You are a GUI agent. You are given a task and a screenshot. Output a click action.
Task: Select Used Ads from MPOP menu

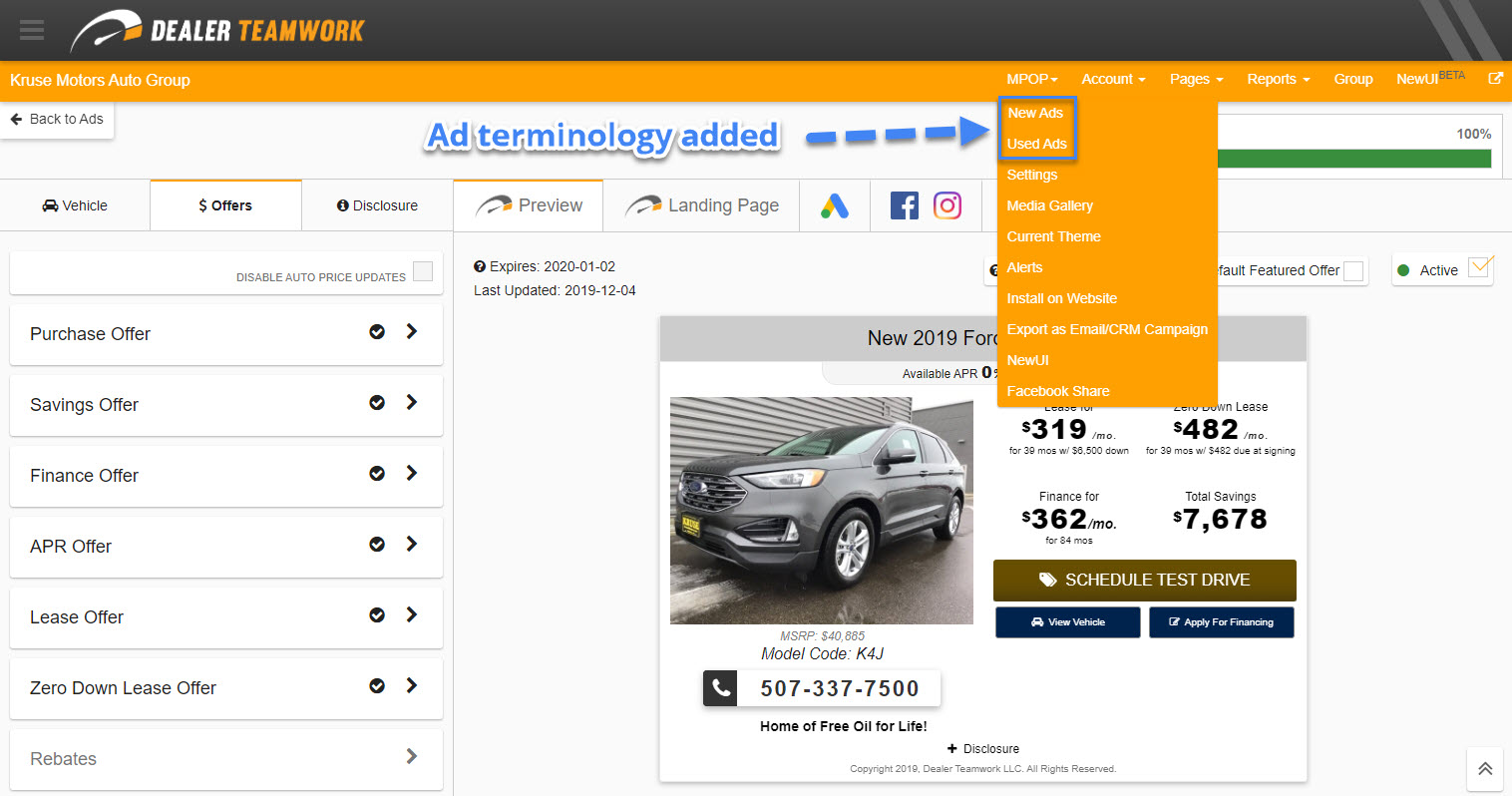pos(1036,144)
